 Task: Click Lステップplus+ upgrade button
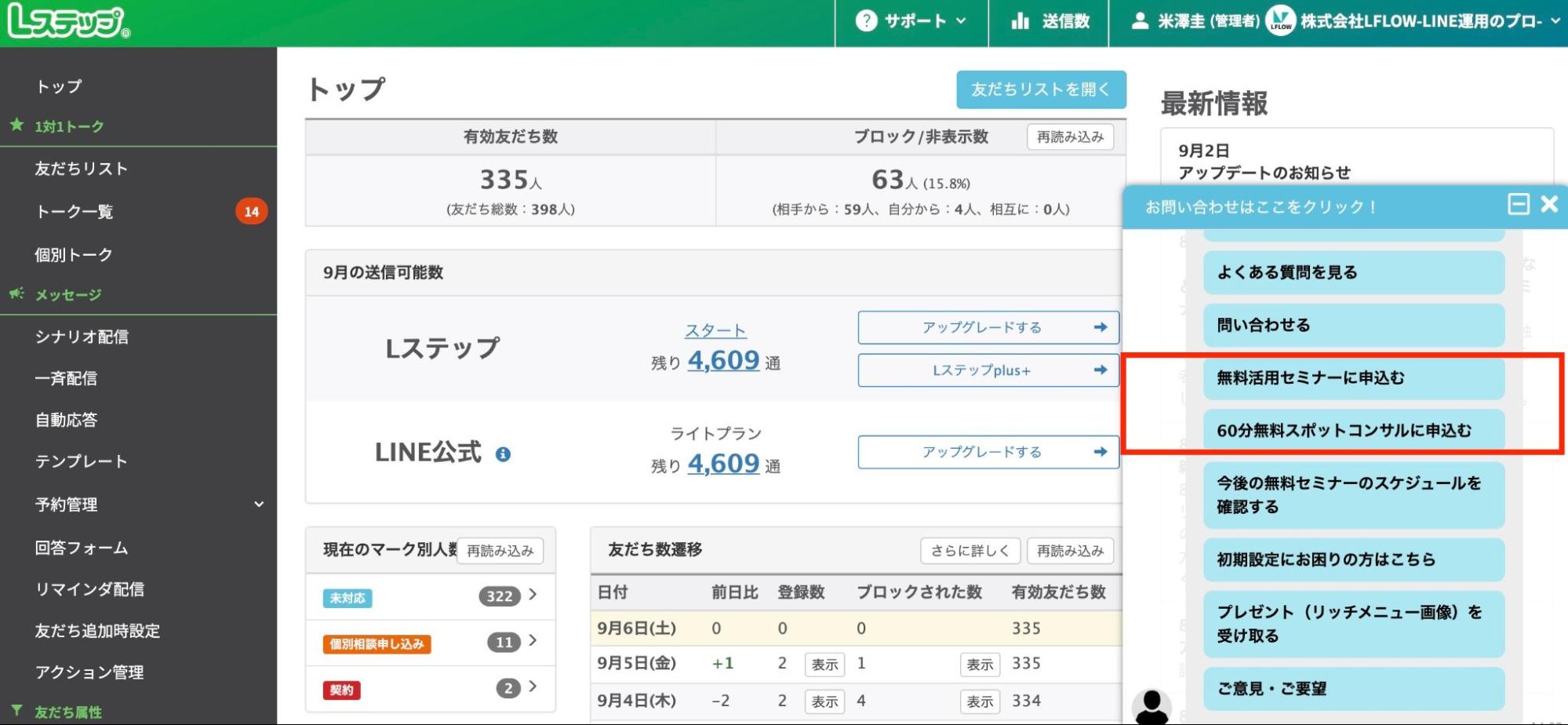[988, 370]
